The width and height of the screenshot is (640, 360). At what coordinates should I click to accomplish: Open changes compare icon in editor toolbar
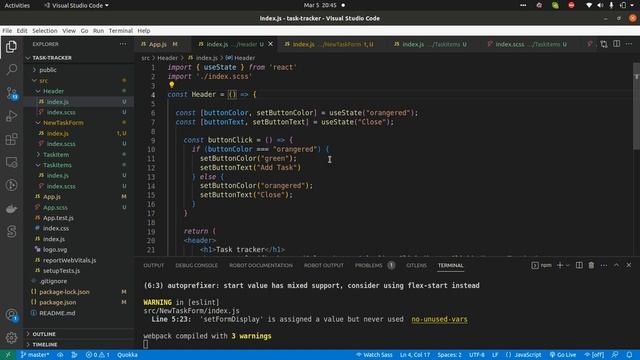point(604,44)
